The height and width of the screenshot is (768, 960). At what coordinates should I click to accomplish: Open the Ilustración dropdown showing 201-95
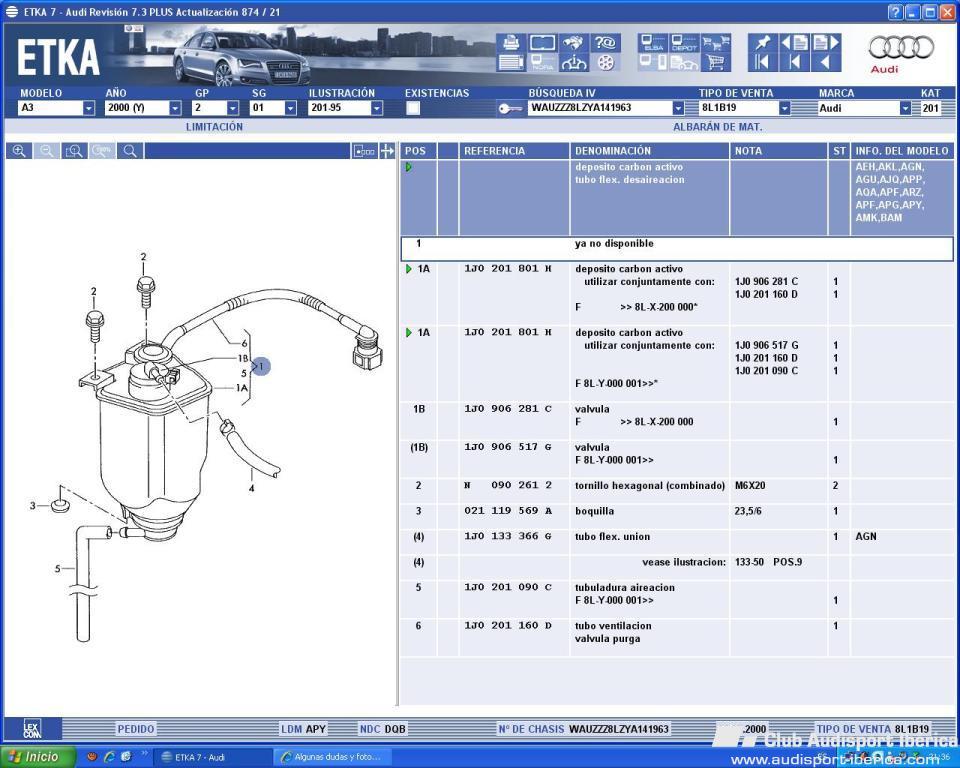tap(377, 108)
